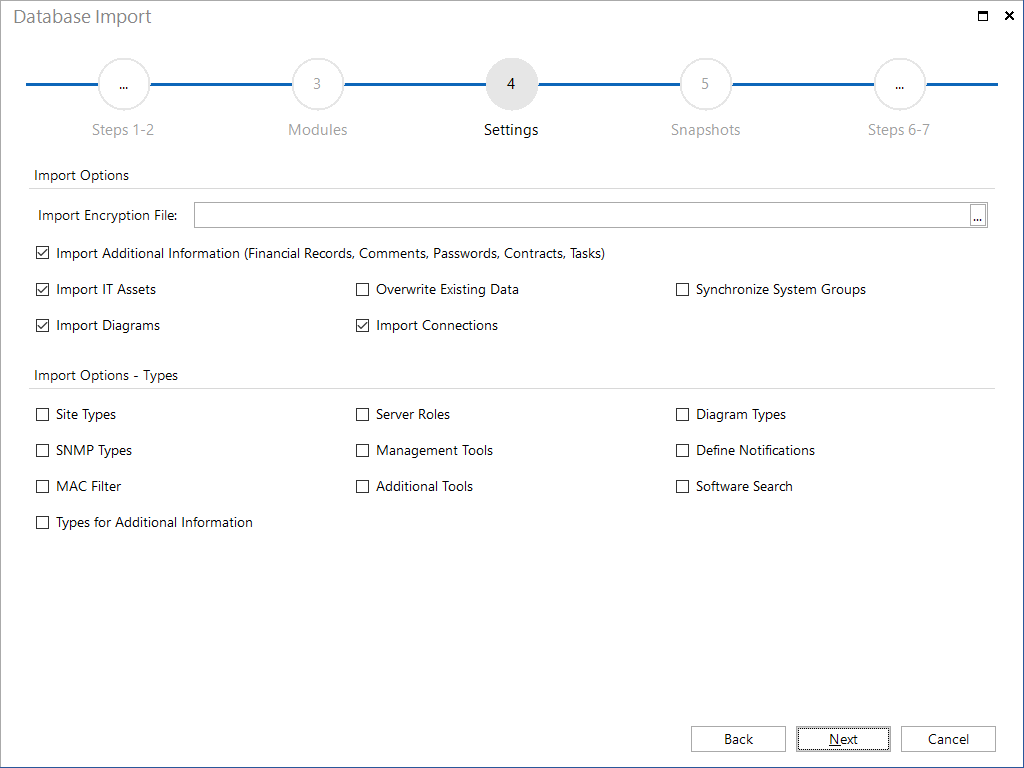The height and width of the screenshot is (768, 1024).
Task: Jump to step 3 Modules circle
Action: (x=317, y=84)
